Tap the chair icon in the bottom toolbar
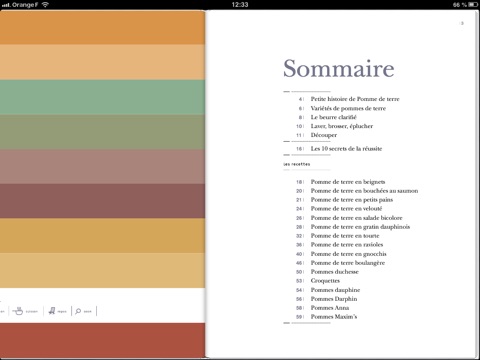Viewport: 480px width, 360px height. click(x=52, y=311)
